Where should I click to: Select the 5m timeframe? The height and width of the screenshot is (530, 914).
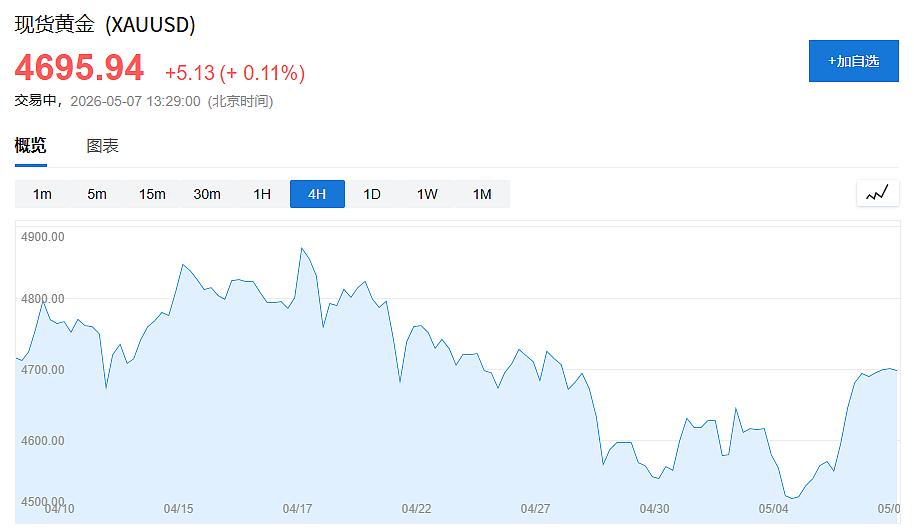pos(97,194)
